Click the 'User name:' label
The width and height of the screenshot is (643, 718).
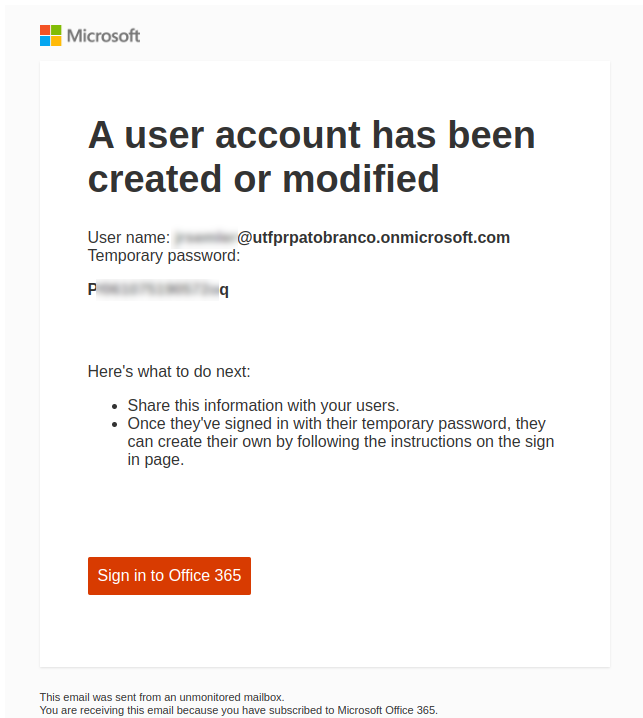click(x=129, y=238)
